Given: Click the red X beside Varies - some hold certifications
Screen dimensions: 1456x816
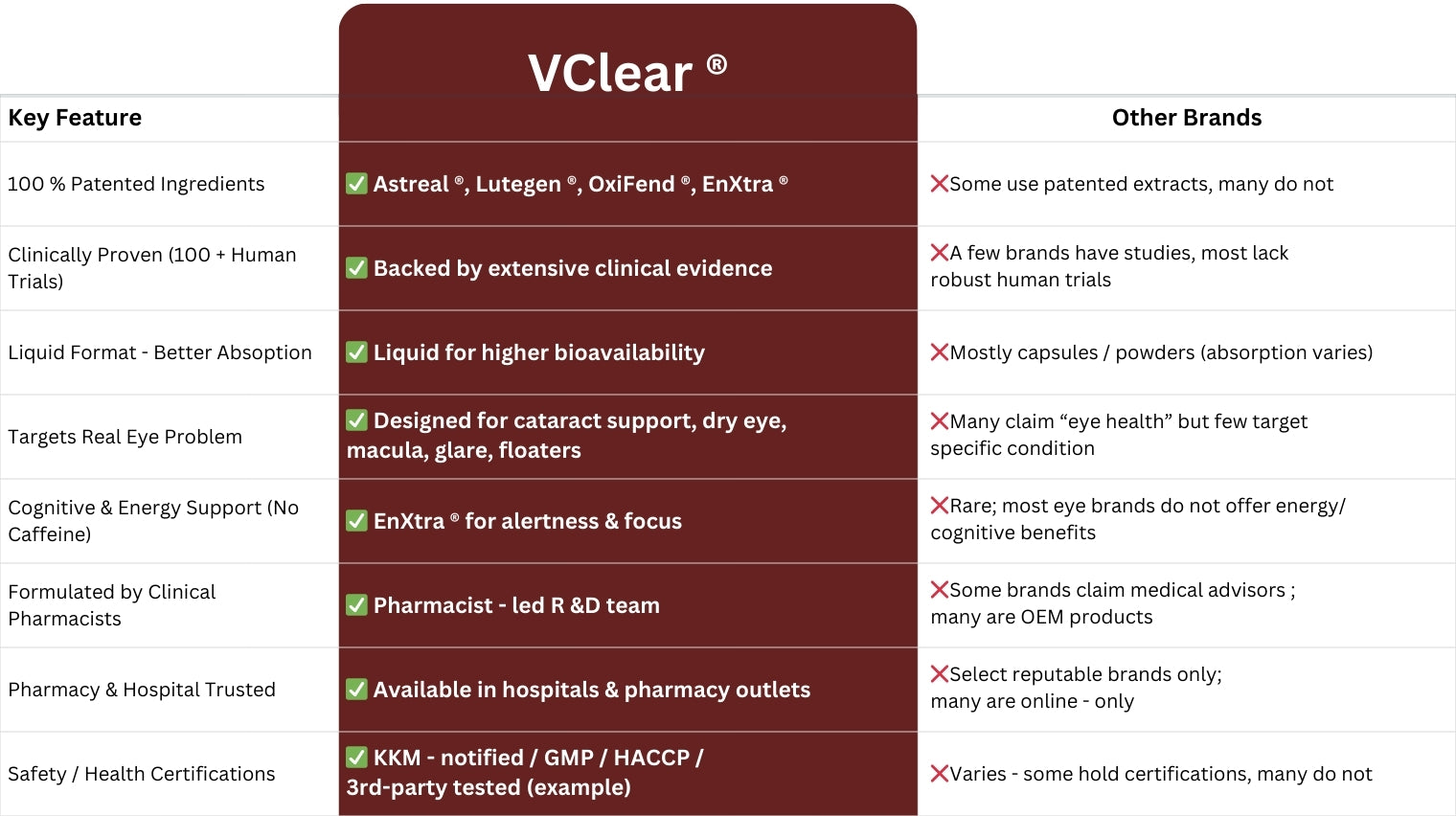Looking at the screenshot, I should coord(939,774).
